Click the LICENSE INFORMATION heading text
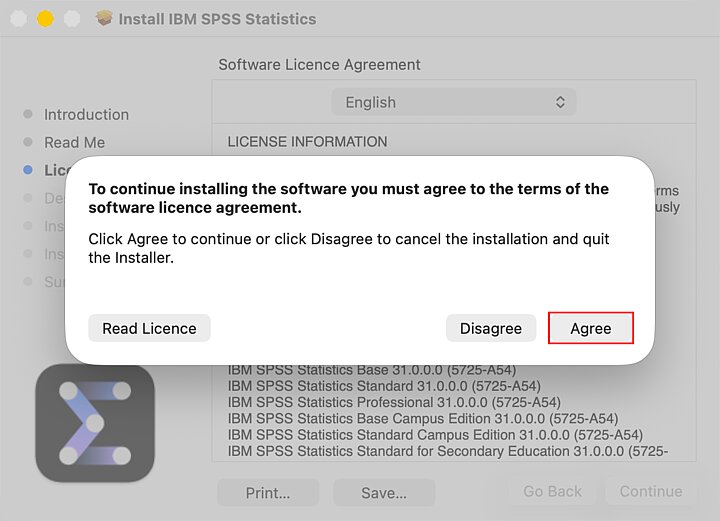Screen dimensions: 720x521 (307, 142)
